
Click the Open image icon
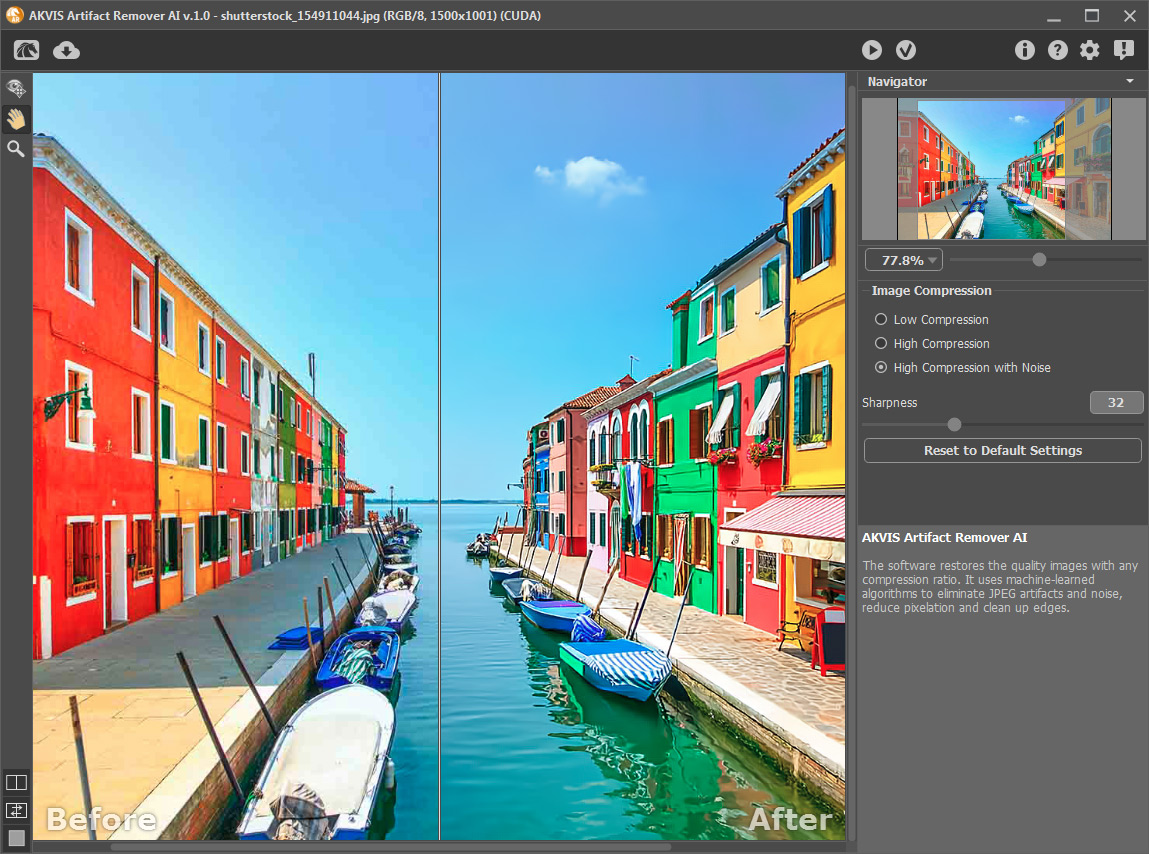click(x=27, y=50)
